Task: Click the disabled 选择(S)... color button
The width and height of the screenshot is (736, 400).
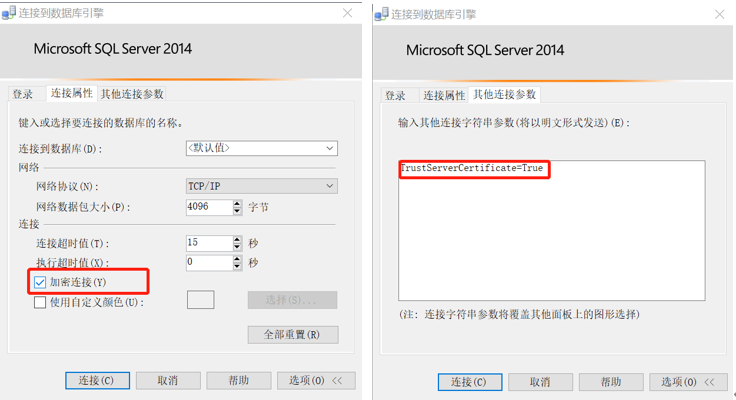Action: pyautogui.click(x=292, y=300)
